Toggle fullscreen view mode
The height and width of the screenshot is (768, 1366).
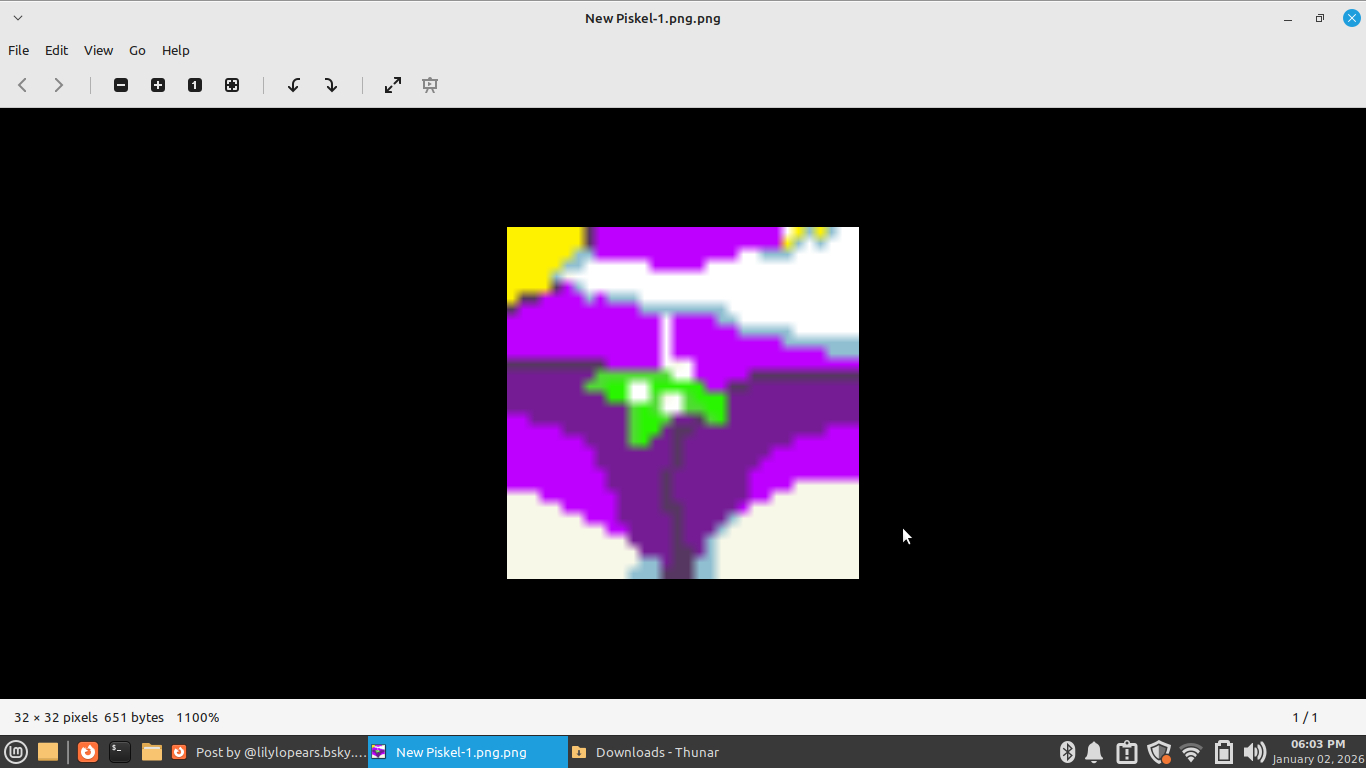393,85
